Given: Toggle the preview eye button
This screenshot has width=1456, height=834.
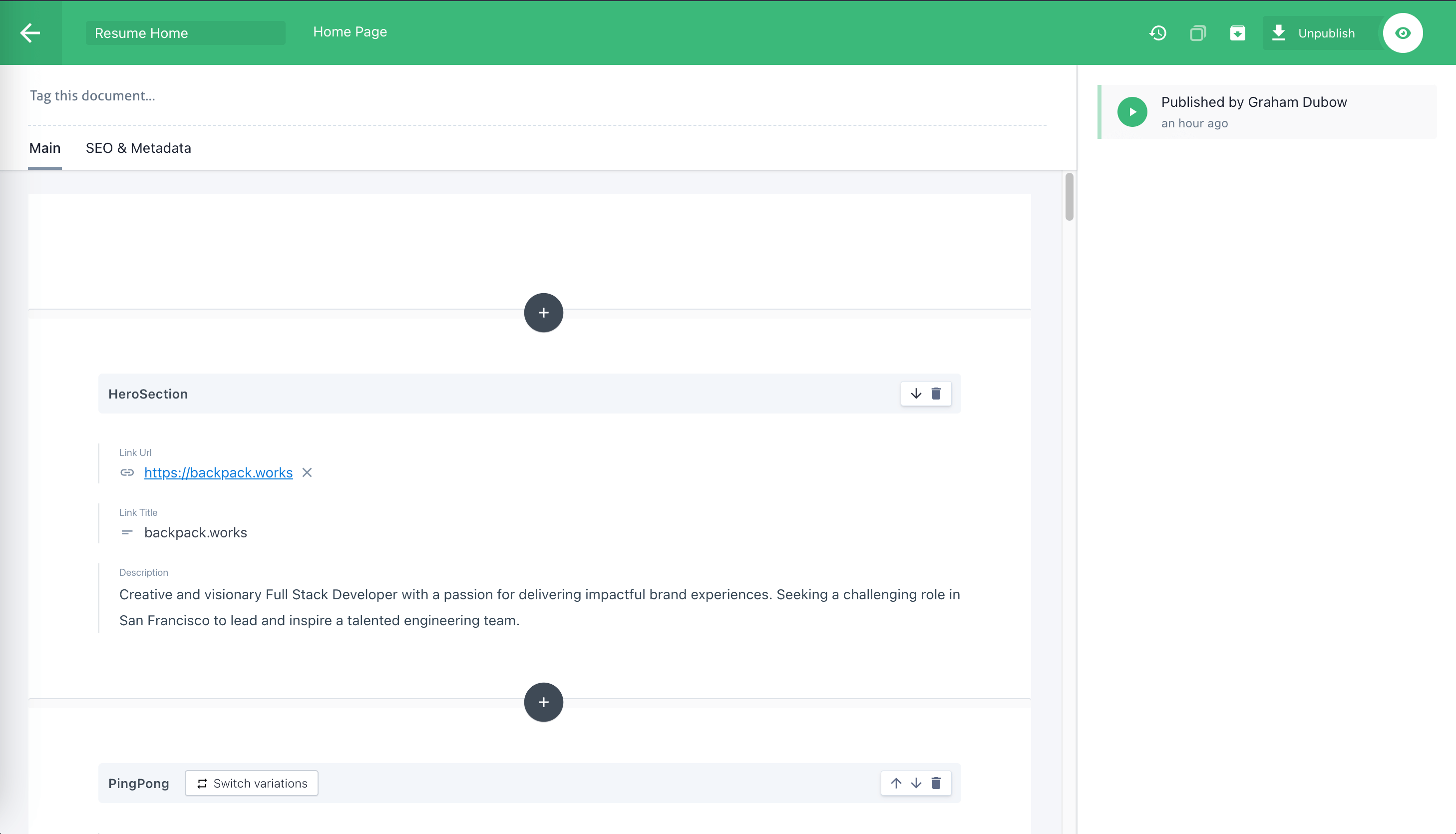Looking at the screenshot, I should (1402, 33).
